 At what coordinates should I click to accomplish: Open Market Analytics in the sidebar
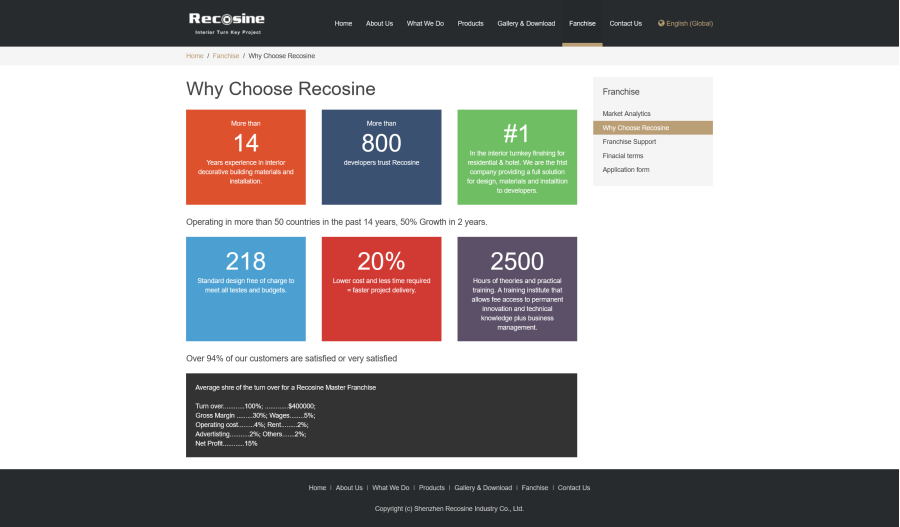click(x=626, y=114)
